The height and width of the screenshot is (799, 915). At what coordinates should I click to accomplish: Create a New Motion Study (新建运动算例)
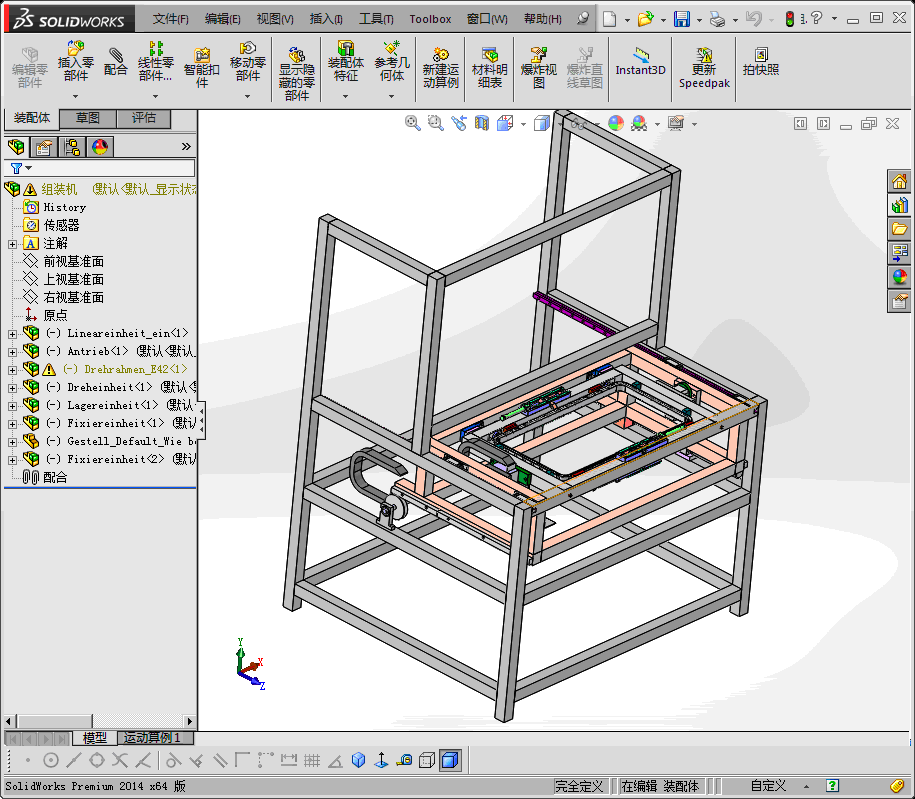point(441,68)
